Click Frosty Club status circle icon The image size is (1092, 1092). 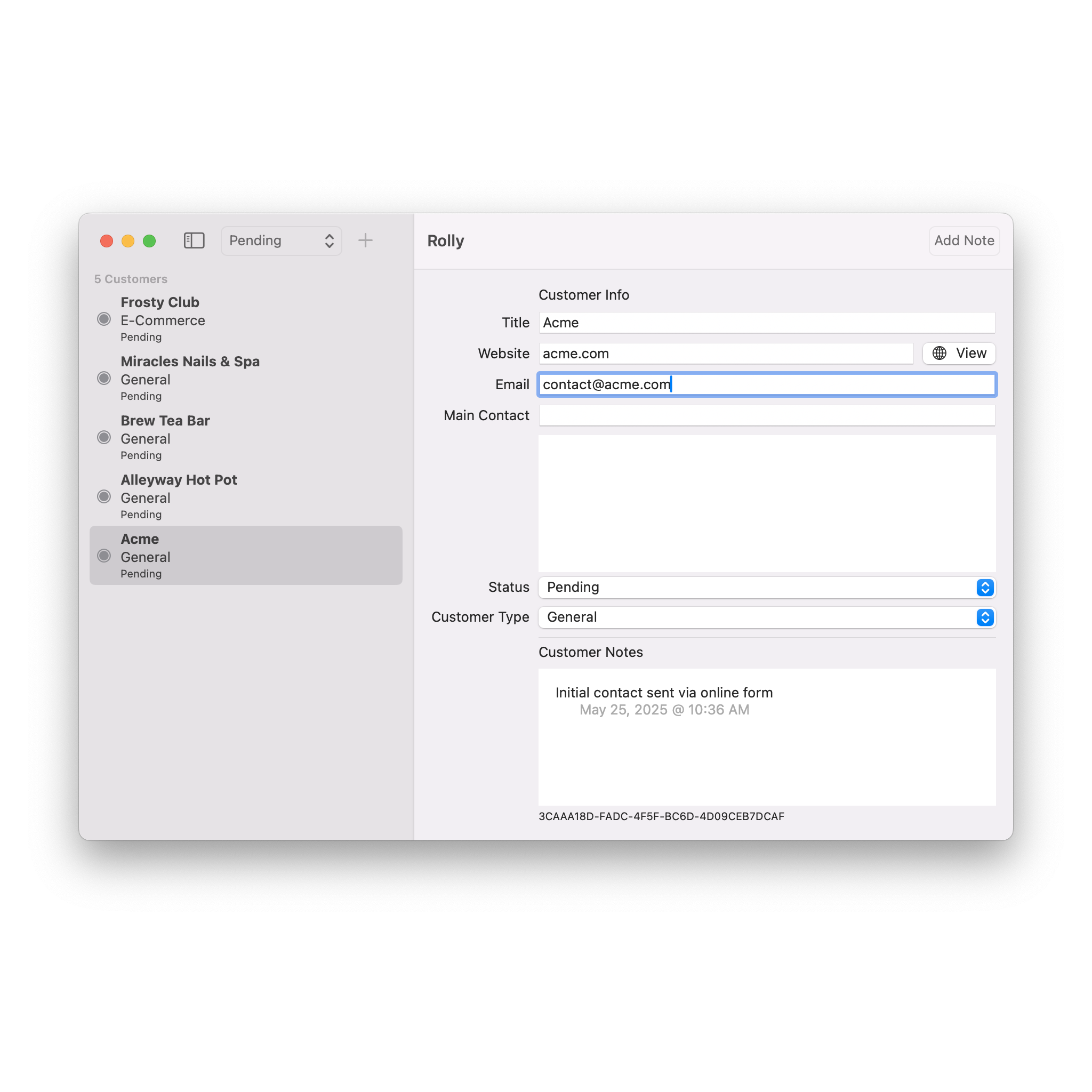[x=104, y=319]
